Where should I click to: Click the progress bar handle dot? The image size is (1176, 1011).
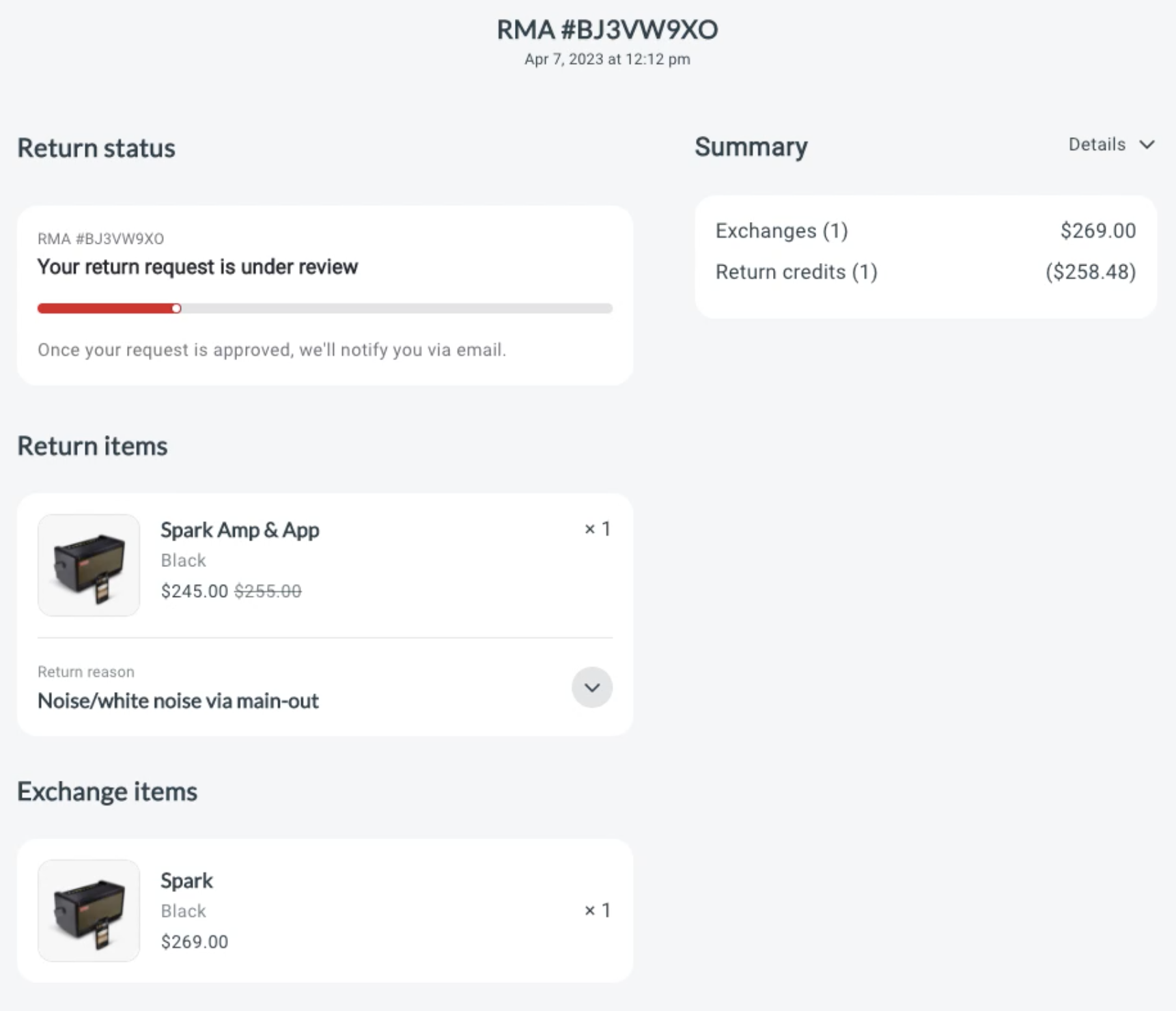click(x=176, y=309)
